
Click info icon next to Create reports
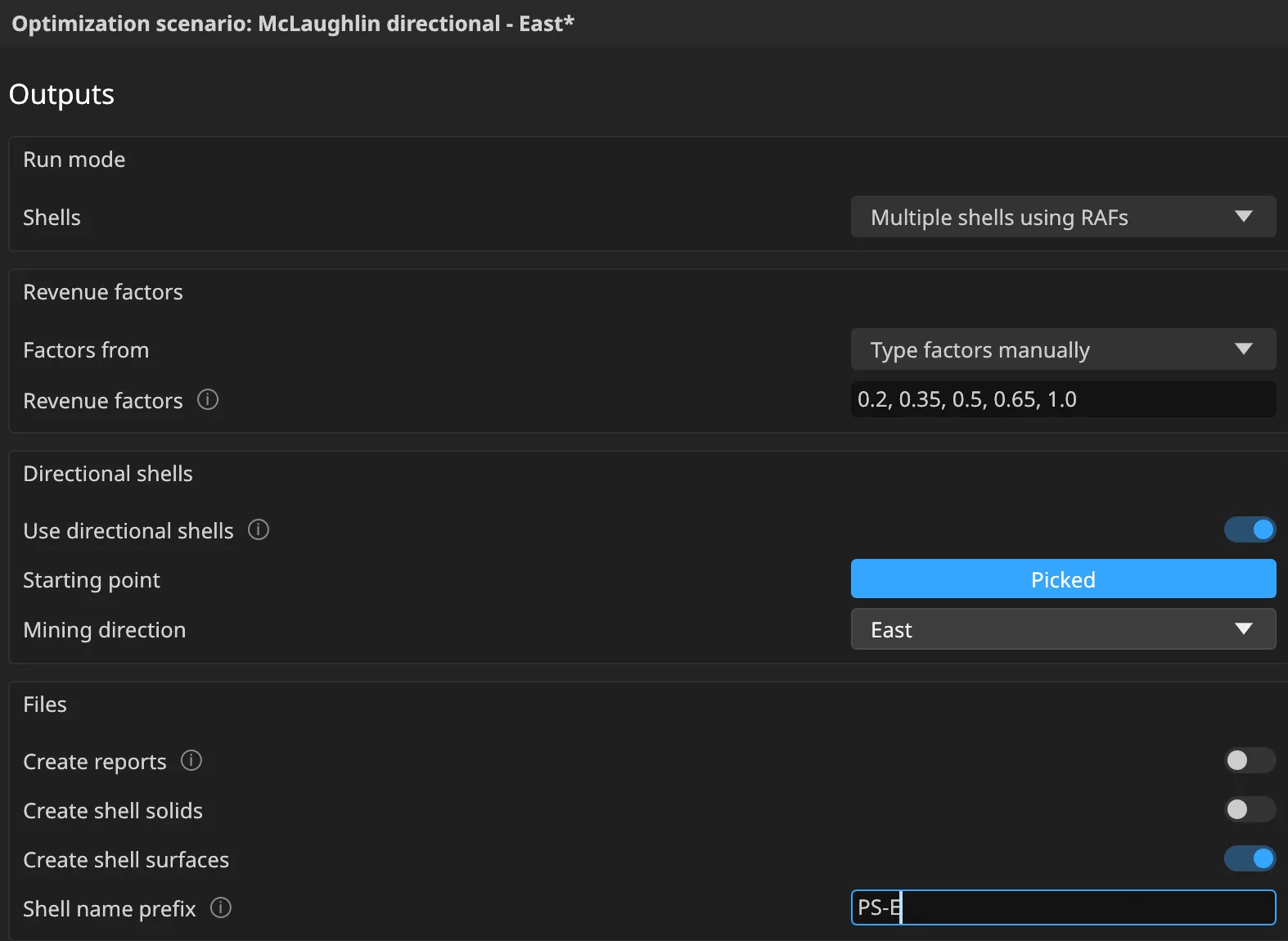coord(191,760)
